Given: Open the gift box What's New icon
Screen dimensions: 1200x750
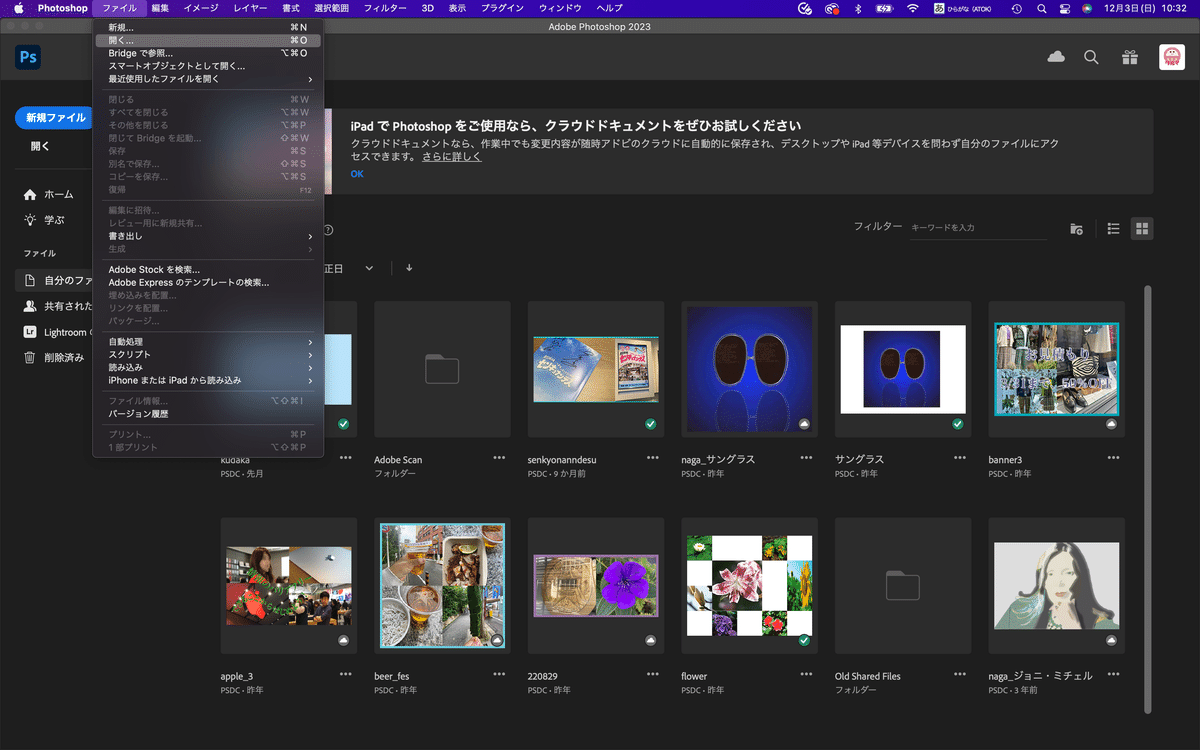Looking at the screenshot, I should pos(1130,57).
